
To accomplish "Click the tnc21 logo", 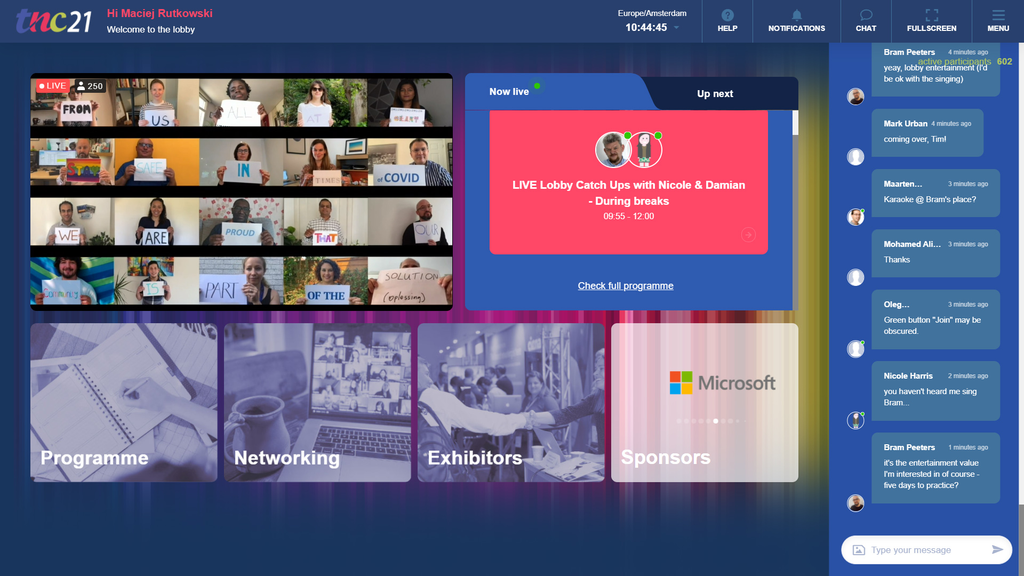I will click(54, 21).
